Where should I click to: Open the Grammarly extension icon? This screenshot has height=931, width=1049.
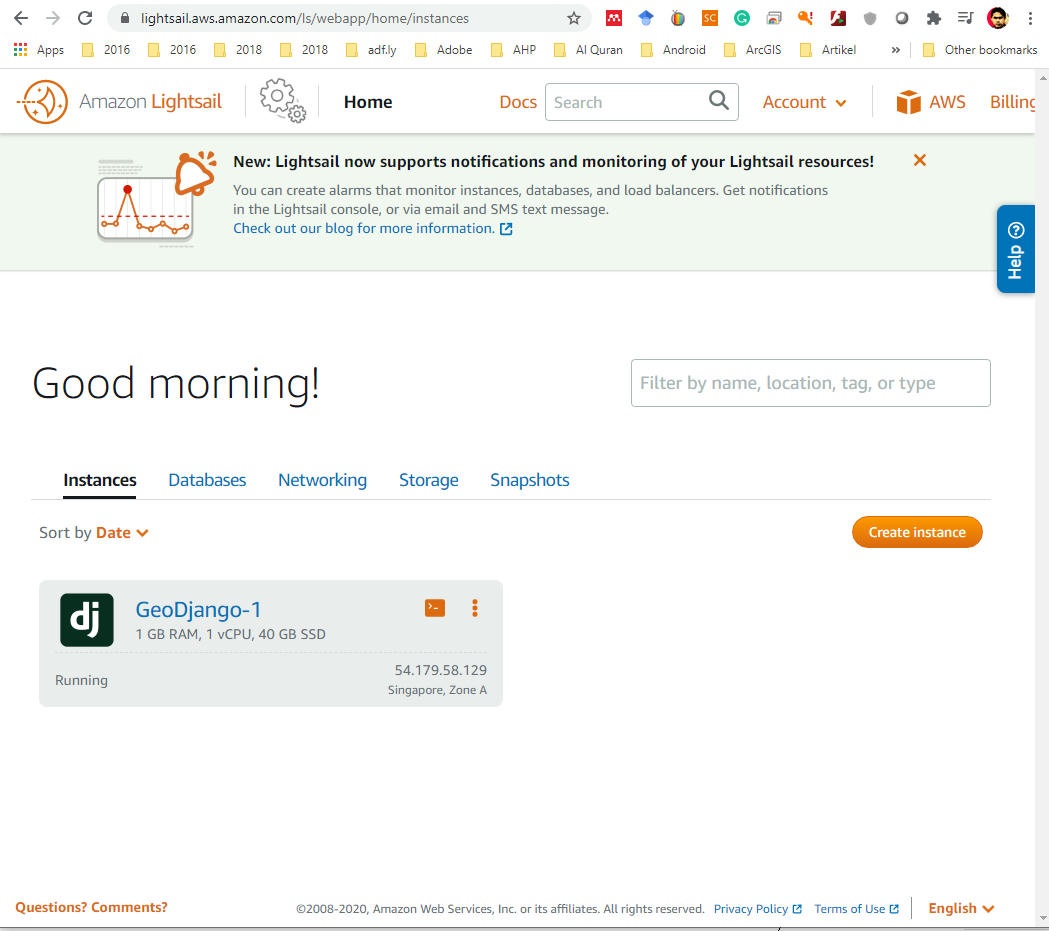741,18
